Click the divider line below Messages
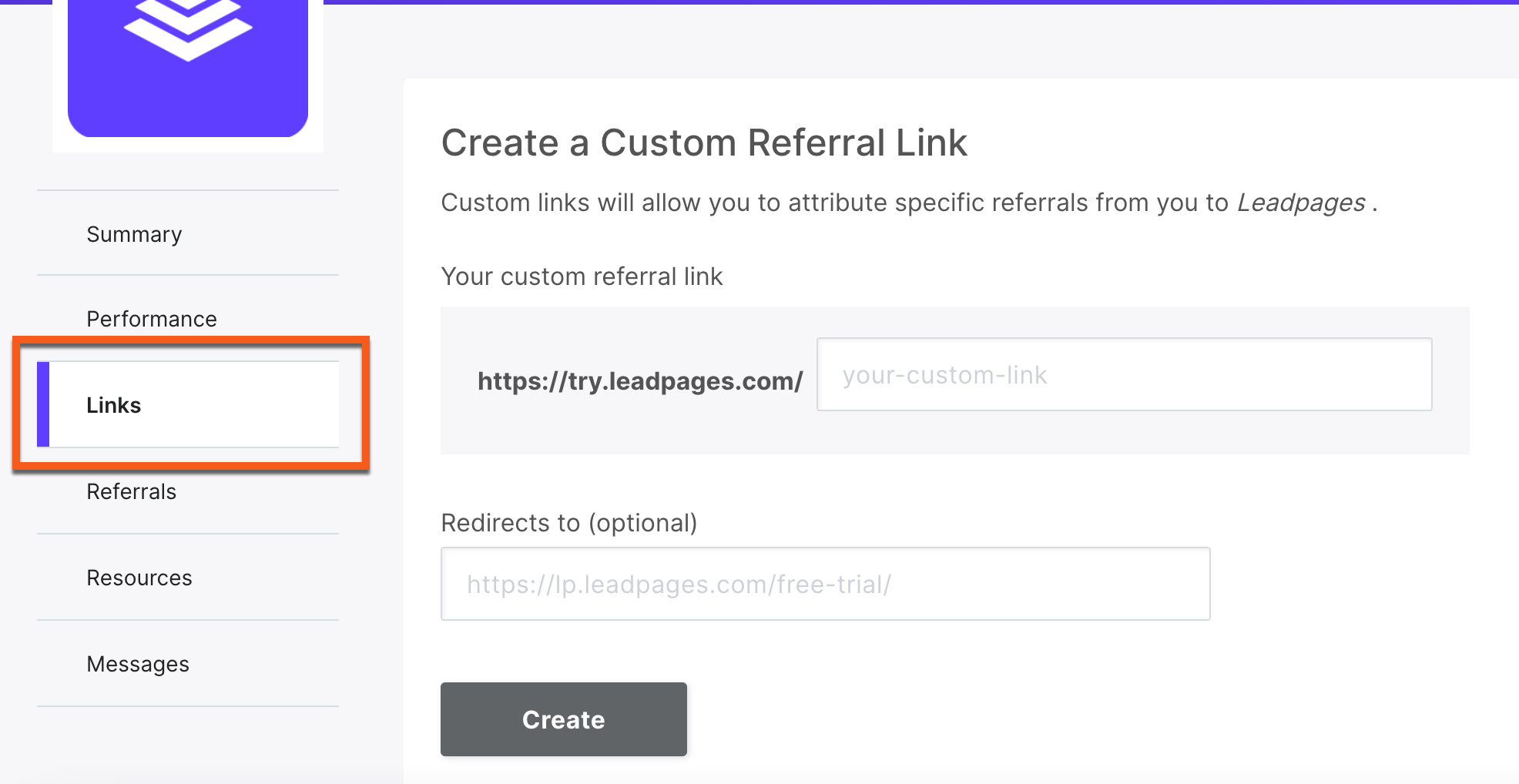This screenshot has width=1519, height=784. (188, 706)
